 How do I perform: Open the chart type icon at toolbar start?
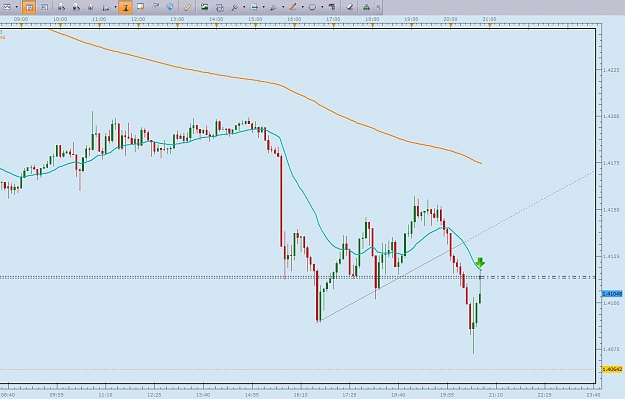[x=7, y=7]
